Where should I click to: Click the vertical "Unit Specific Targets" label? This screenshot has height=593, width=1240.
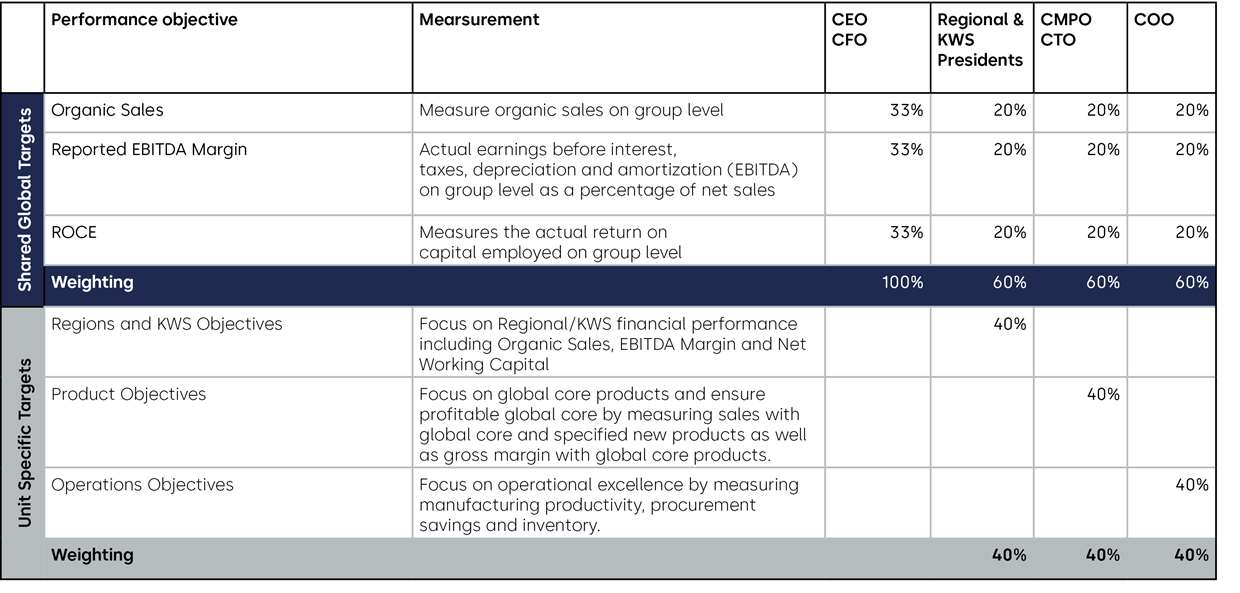[24, 442]
